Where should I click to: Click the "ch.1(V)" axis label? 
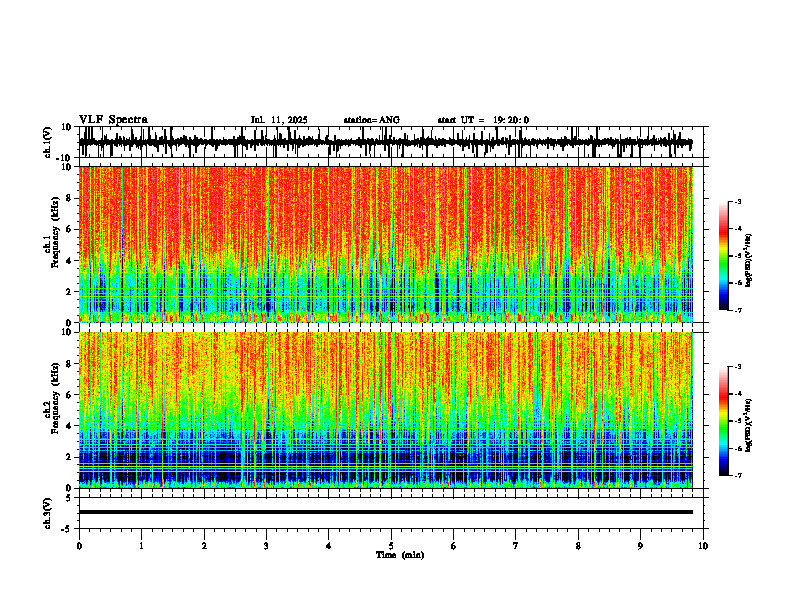48,142
